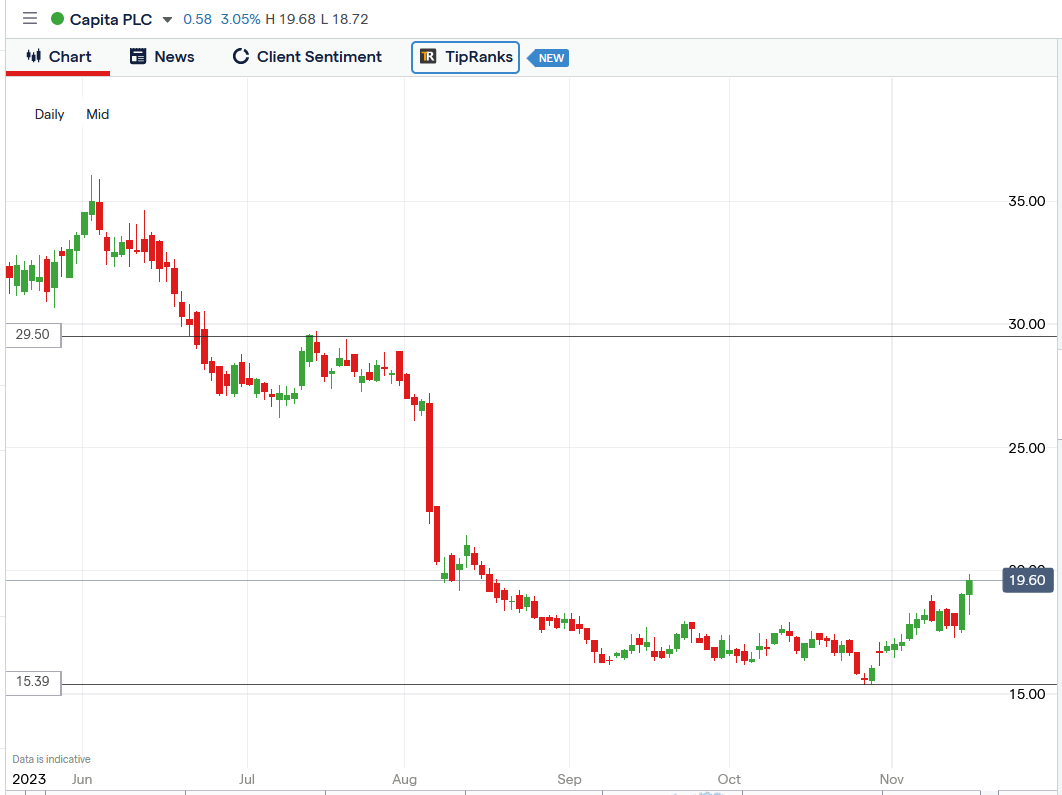Open the TipRanks tab
The height and width of the screenshot is (795, 1062).
(465, 57)
